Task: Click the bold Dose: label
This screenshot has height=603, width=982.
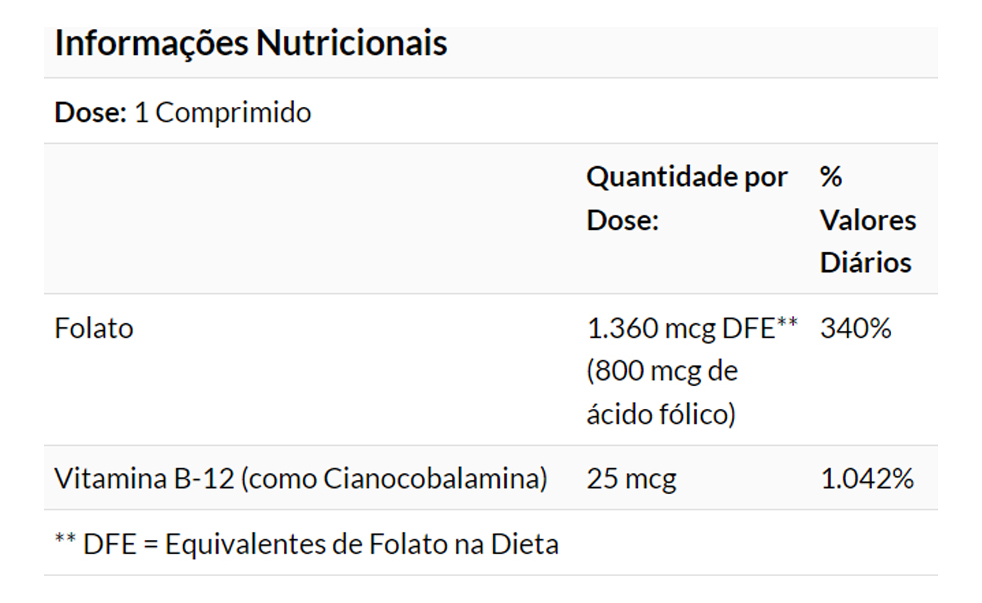Action: pyautogui.click(x=90, y=112)
